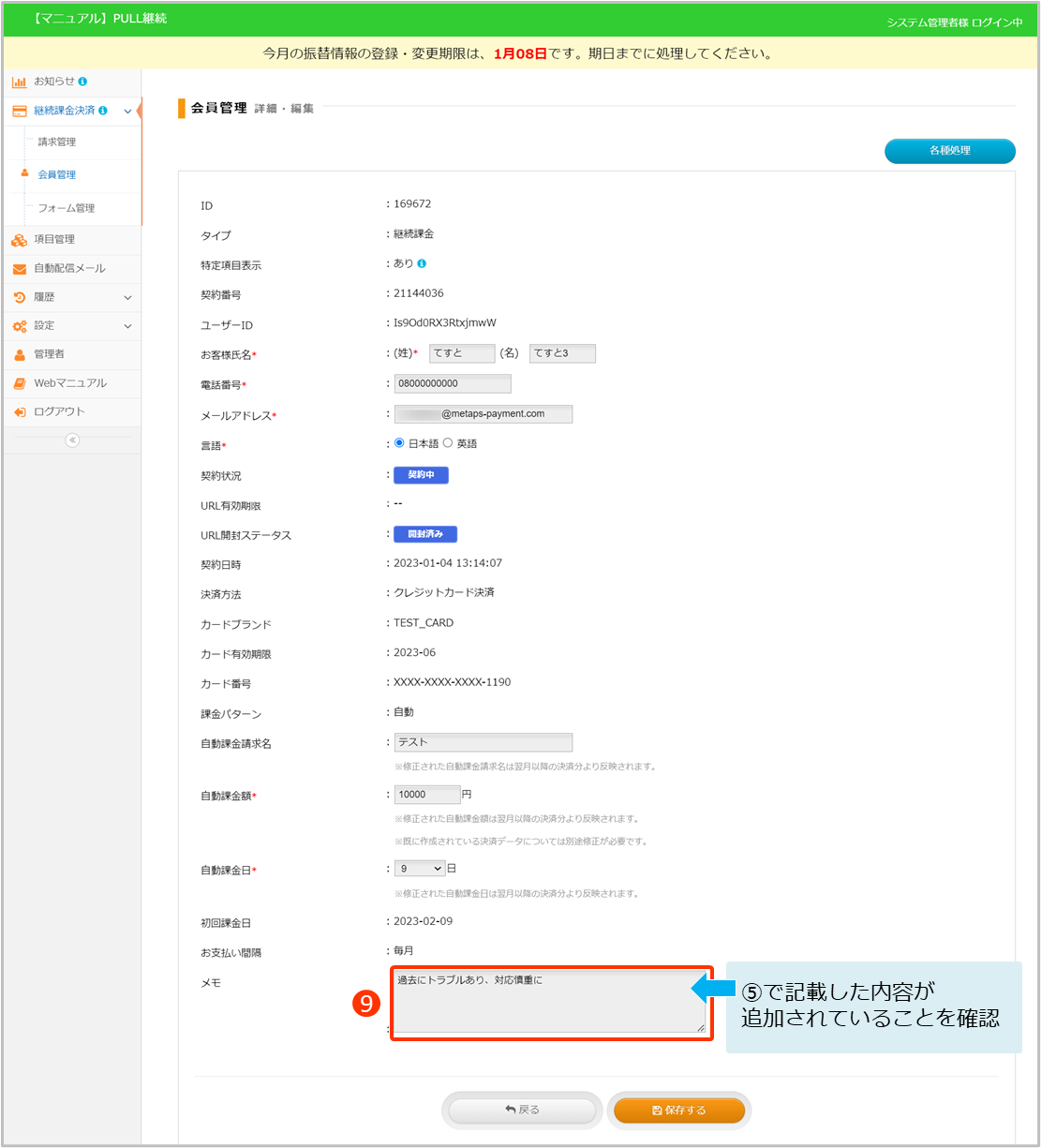This screenshot has width=1041, height=1148.
Task: Select the 英語 language radio button
Action: 448,443
